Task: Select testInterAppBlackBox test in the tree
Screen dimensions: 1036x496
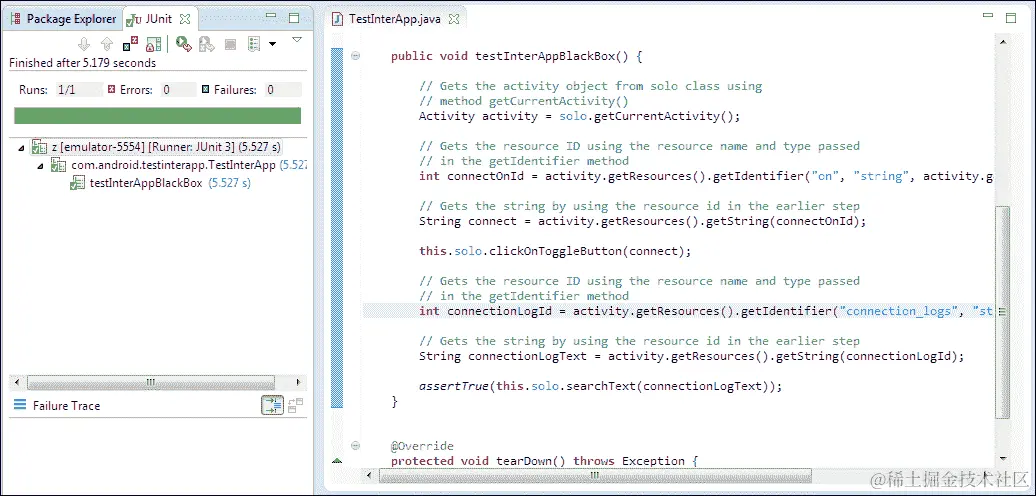Action: 160,183
